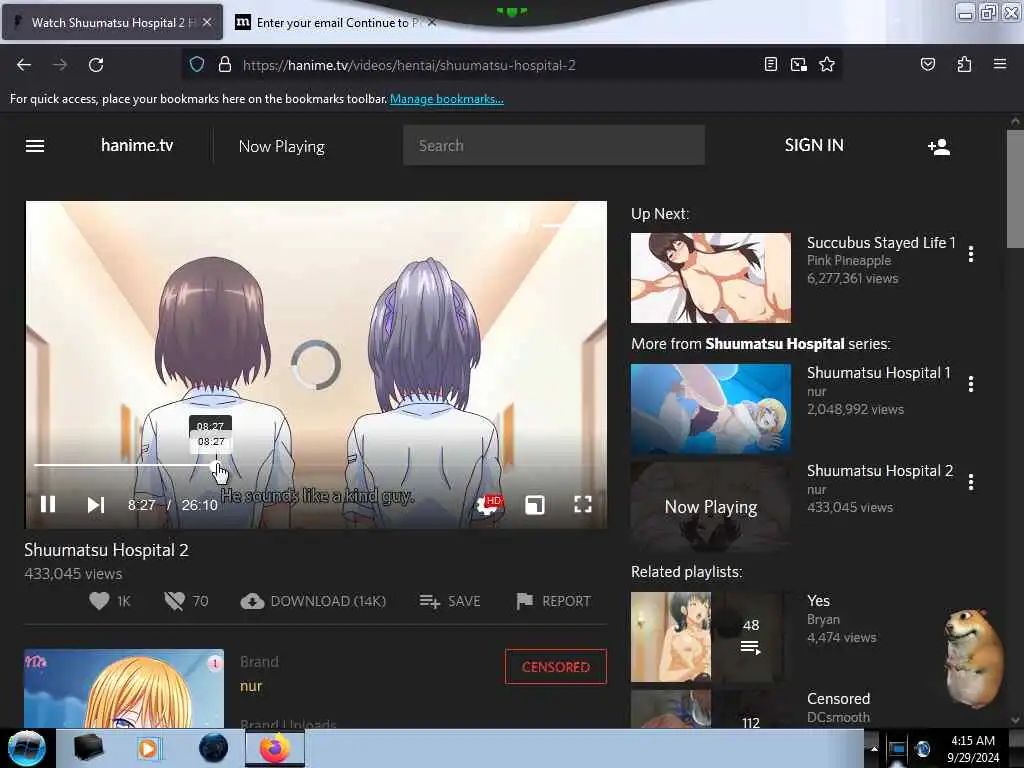
Task: Open the nur brand link
Action: (x=251, y=686)
